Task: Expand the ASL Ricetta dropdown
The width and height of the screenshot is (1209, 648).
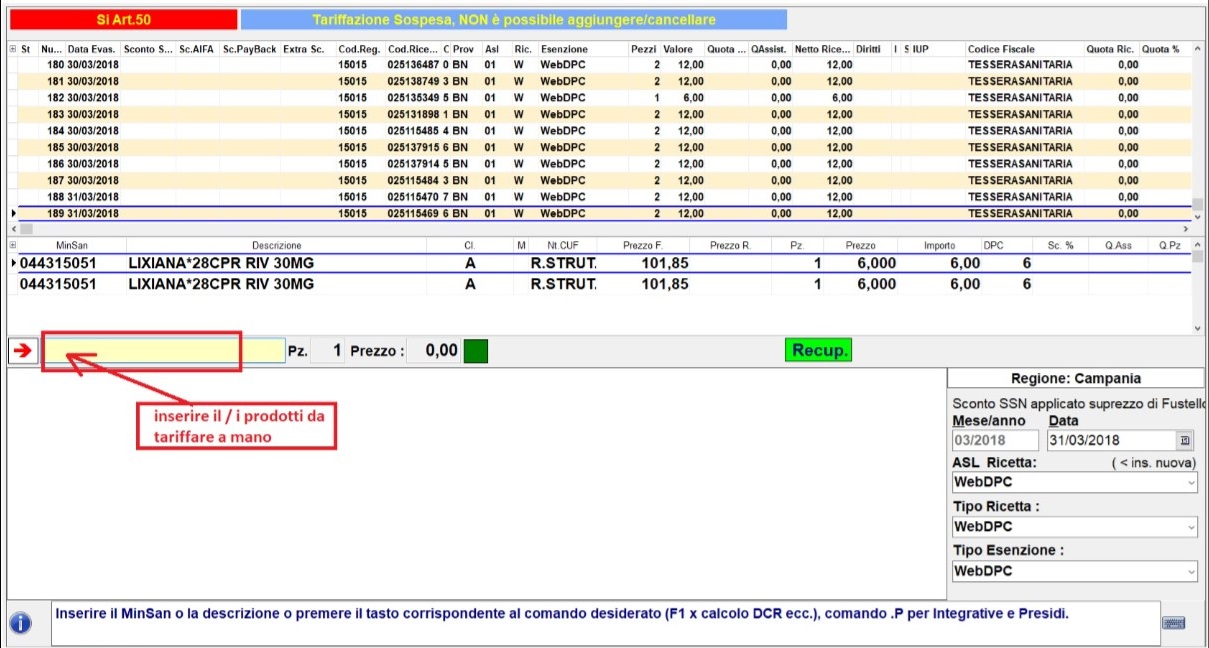Action: [1190, 482]
